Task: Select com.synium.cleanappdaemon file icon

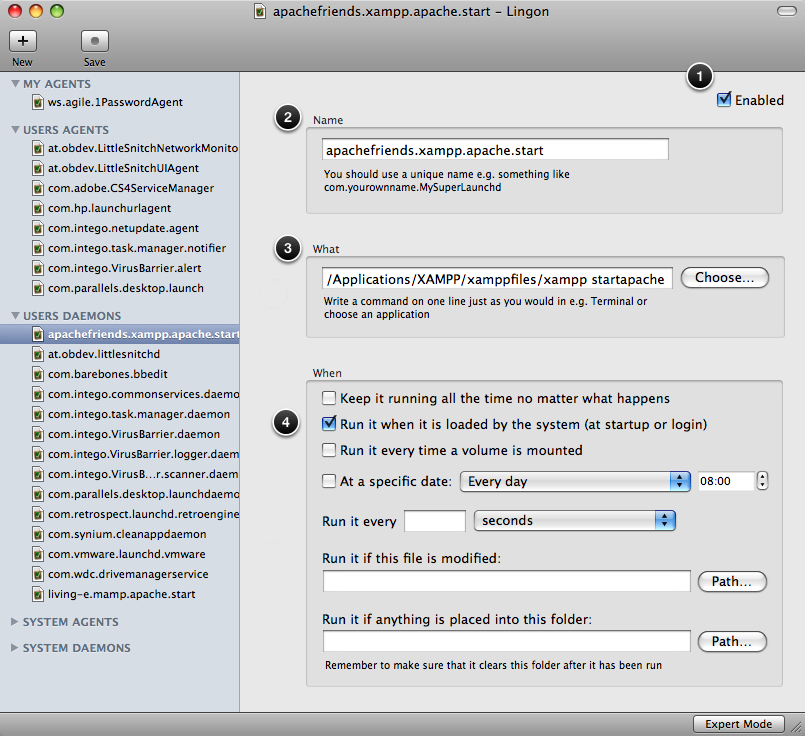Action: [37, 535]
